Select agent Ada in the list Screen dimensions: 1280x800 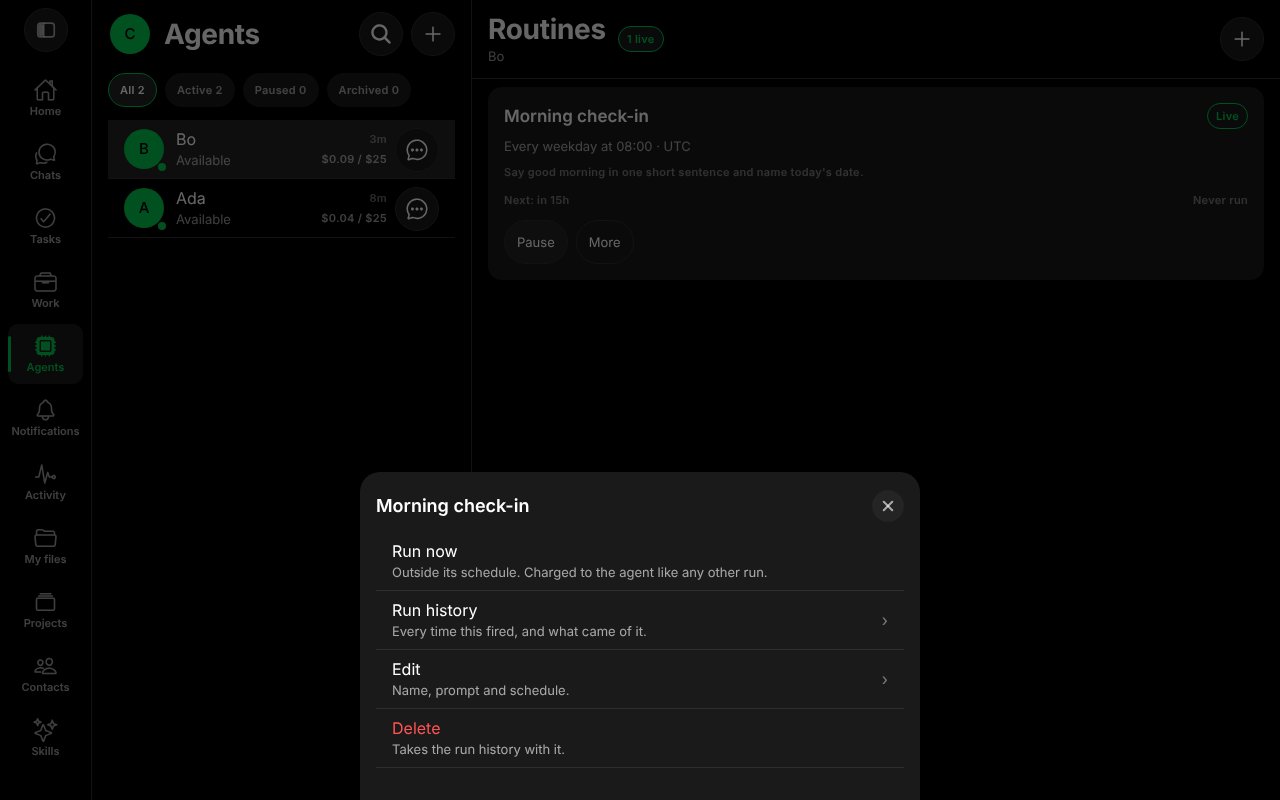(281, 209)
